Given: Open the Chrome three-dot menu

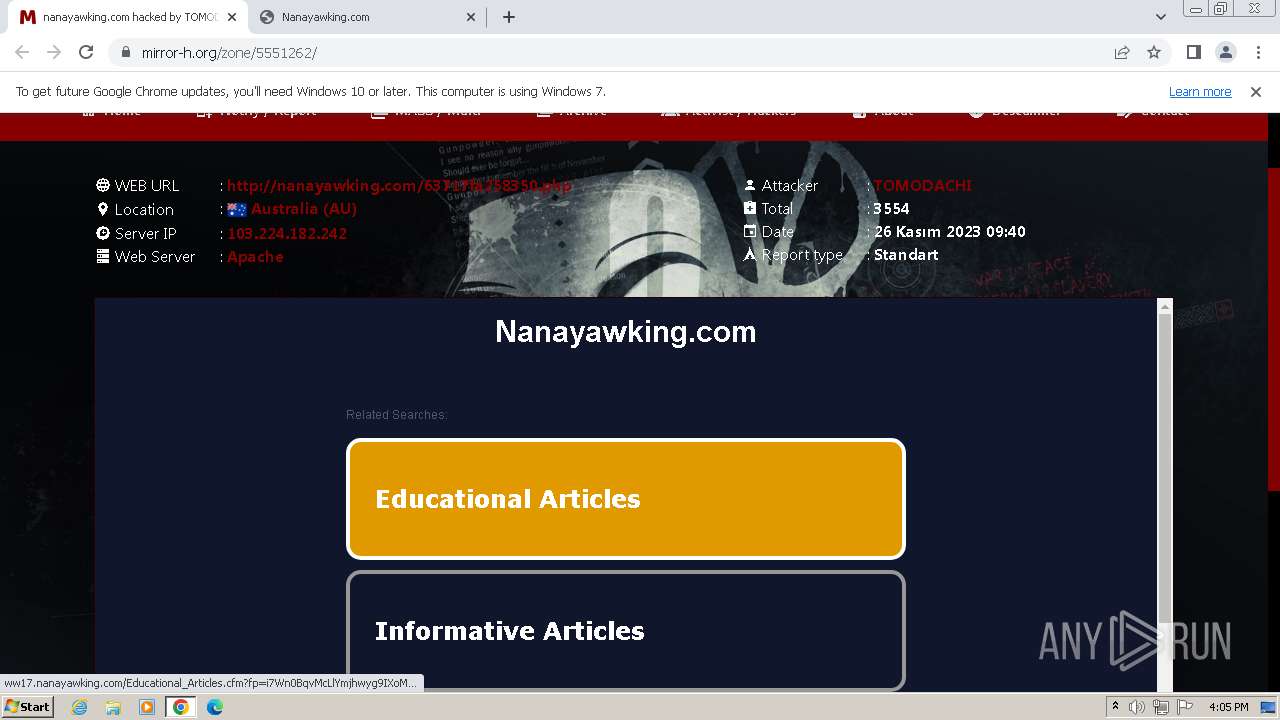Looking at the screenshot, I should click(1258, 52).
